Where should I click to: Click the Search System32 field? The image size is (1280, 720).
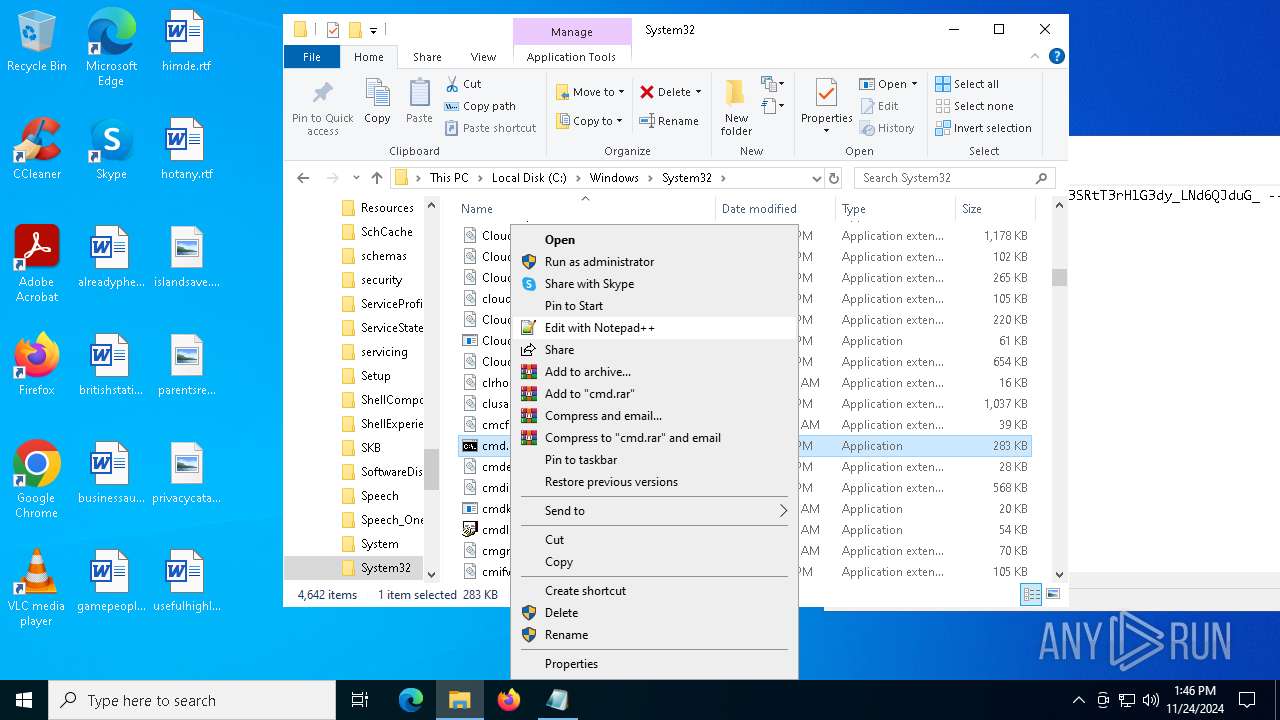(x=955, y=178)
